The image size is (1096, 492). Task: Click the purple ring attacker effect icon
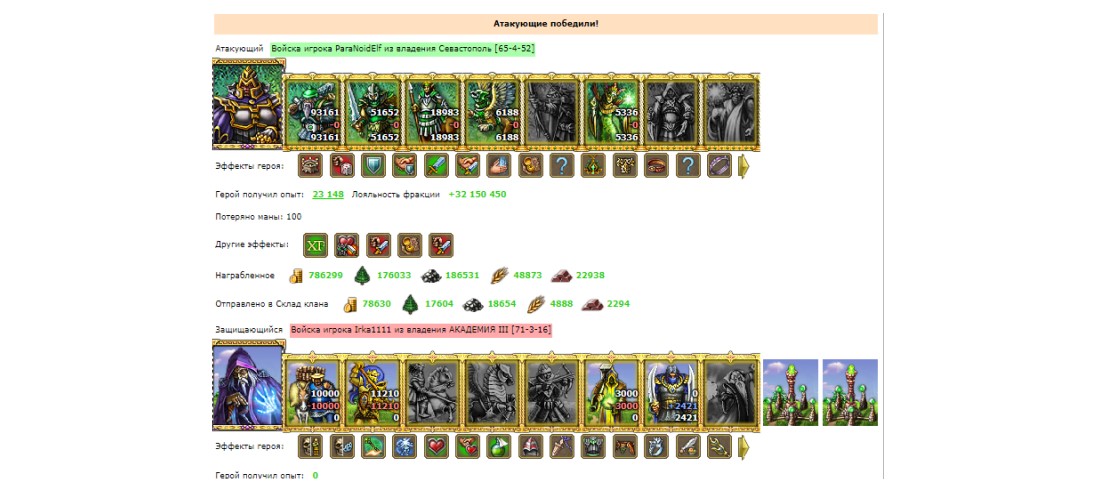coord(719,166)
